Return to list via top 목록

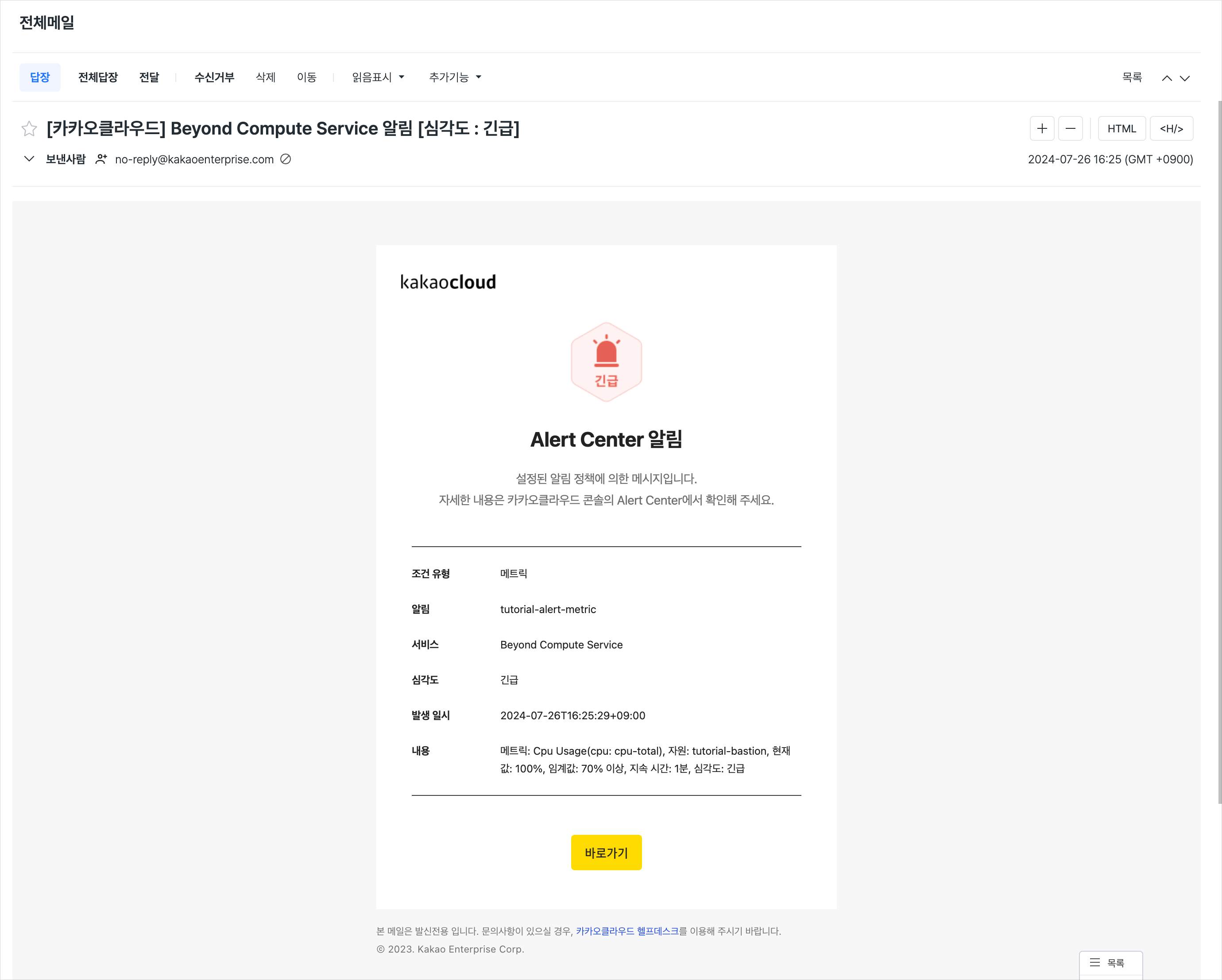pos(1132,77)
